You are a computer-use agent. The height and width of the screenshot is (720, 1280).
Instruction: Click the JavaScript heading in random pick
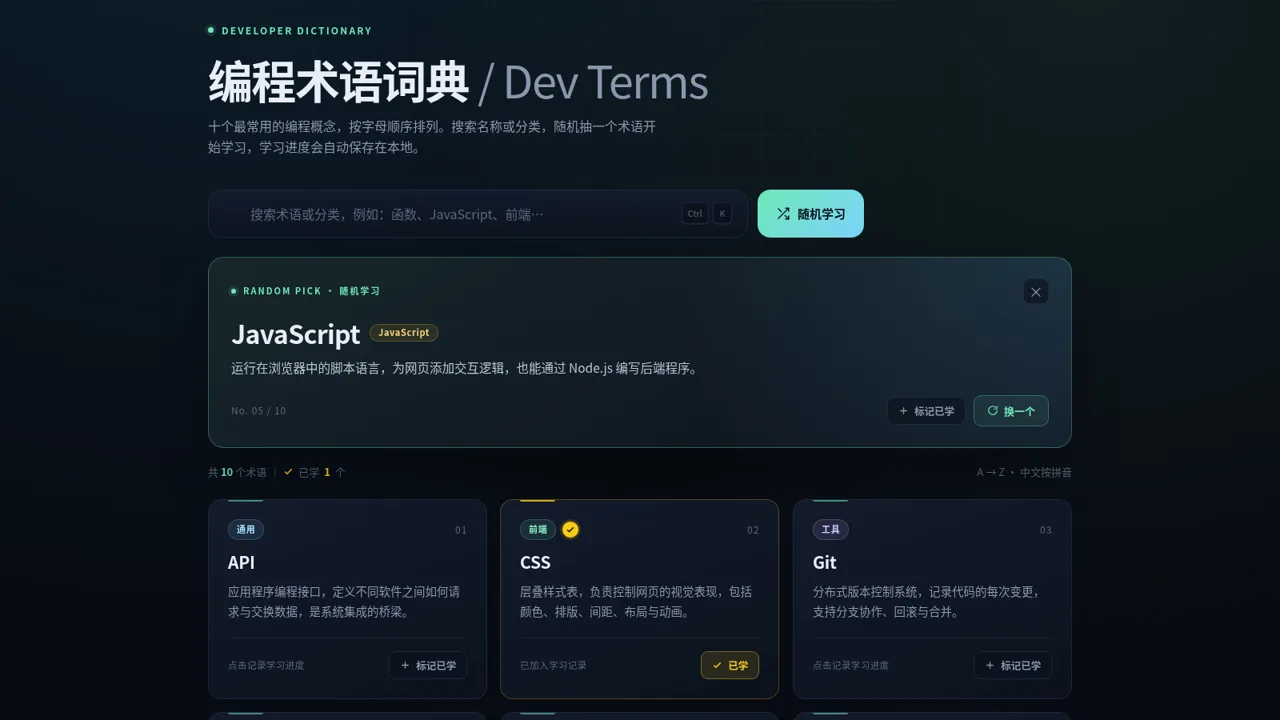pyautogui.click(x=296, y=334)
